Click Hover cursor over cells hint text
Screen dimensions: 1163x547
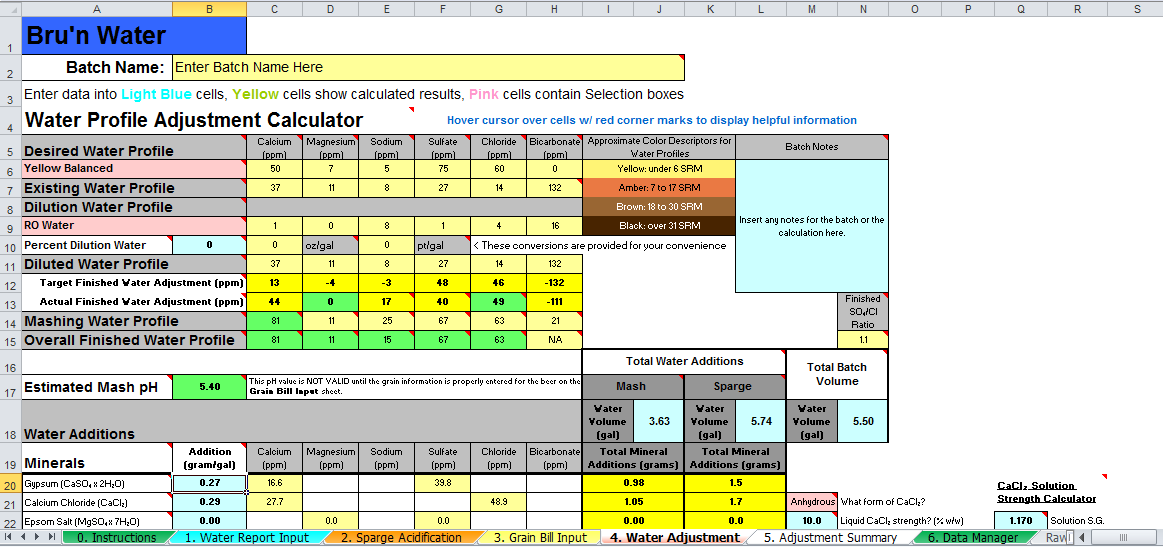652,120
